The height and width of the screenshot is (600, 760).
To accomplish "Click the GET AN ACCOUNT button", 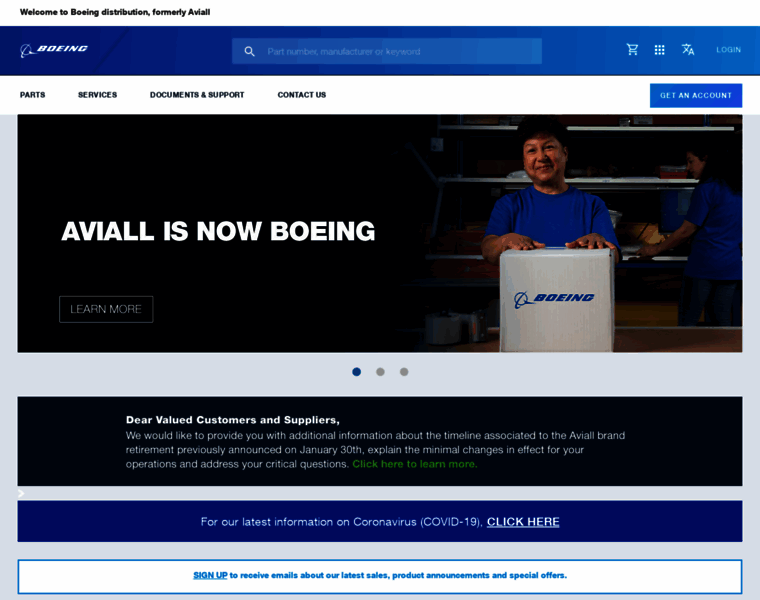I will tap(696, 95).
